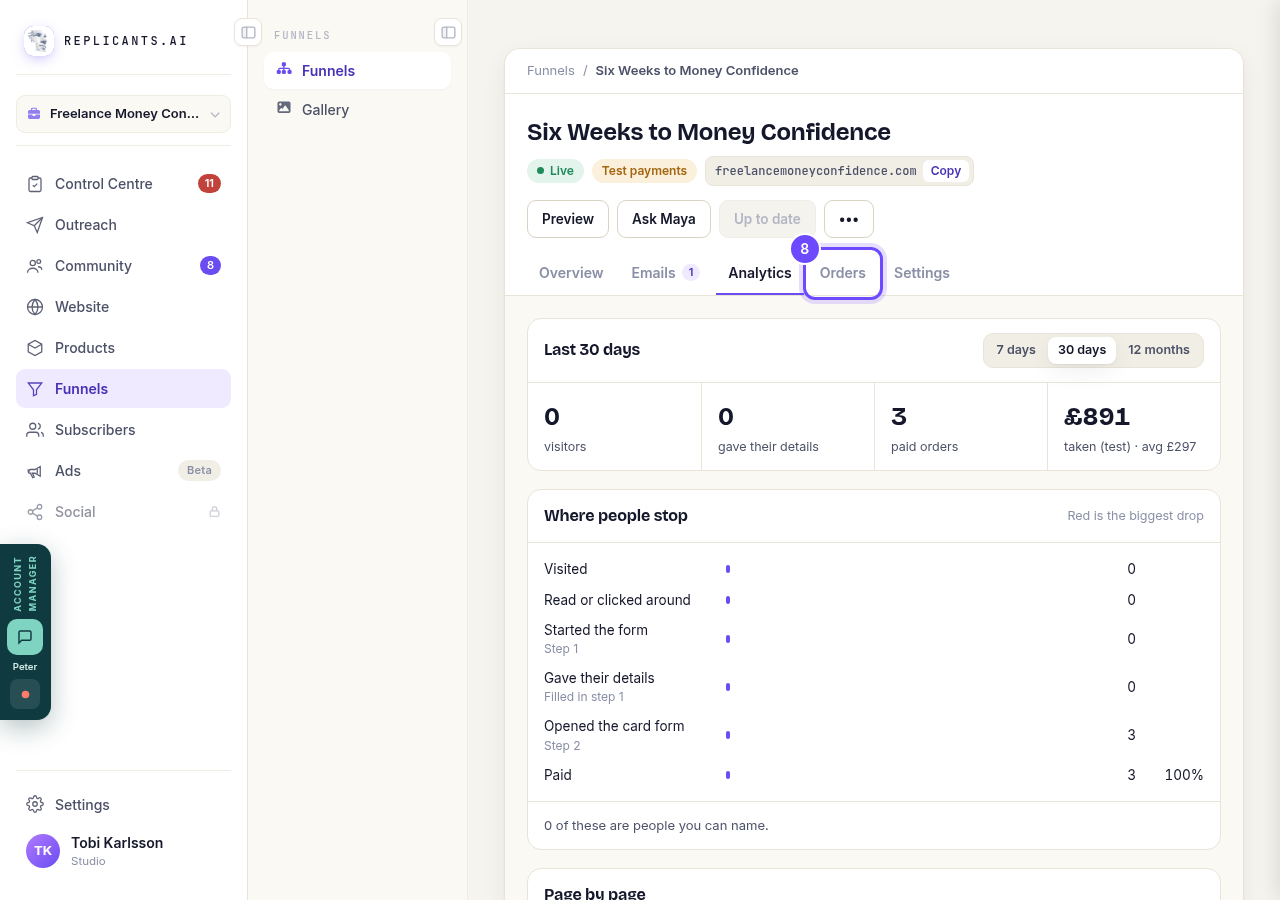Click the Replicants.ai logo icon
Image resolution: width=1280 pixels, height=900 pixels.
pos(39,41)
